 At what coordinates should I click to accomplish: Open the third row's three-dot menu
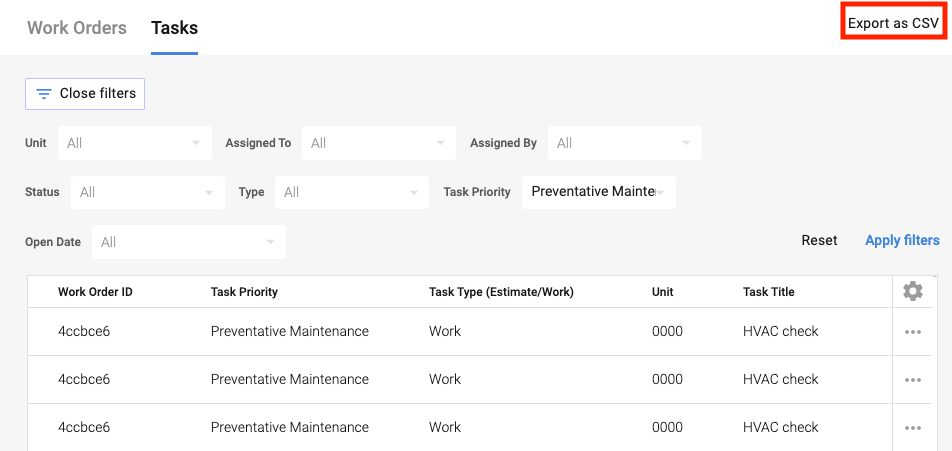click(x=912, y=428)
